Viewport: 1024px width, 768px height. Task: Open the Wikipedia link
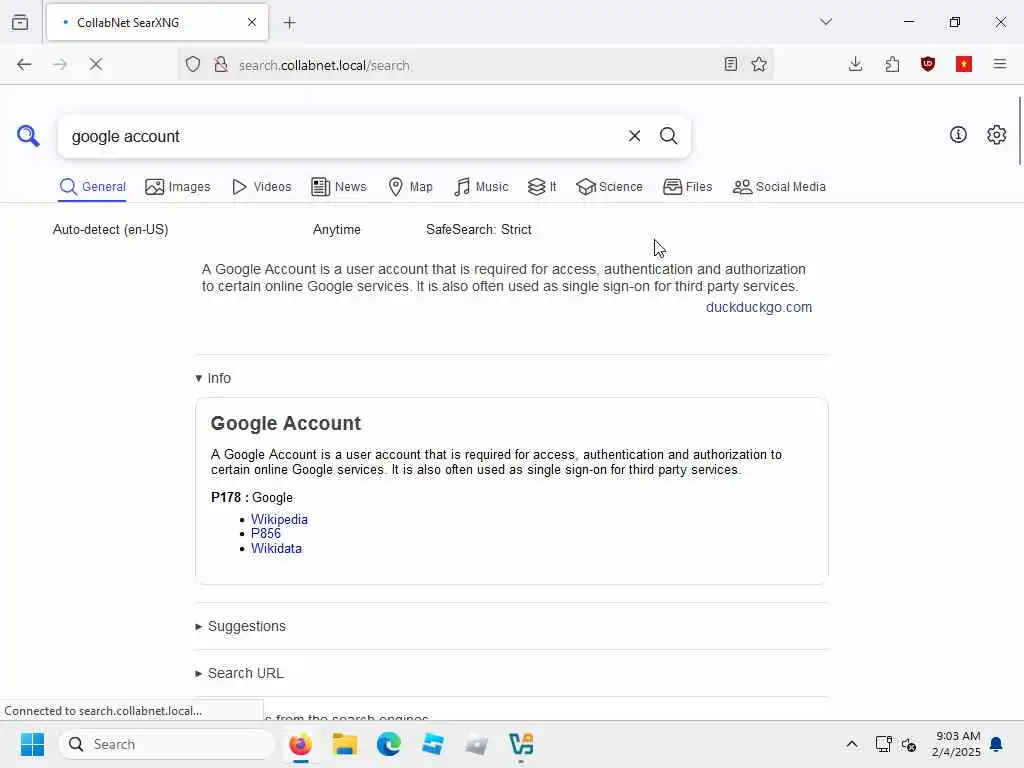(x=279, y=519)
